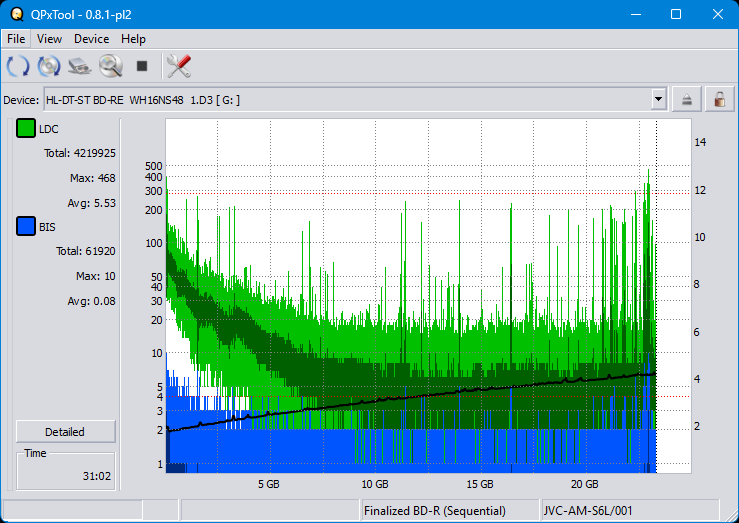This screenshot has width=739, height=523.
Task: Open the View menu
Action: click(x=49, y=39)
